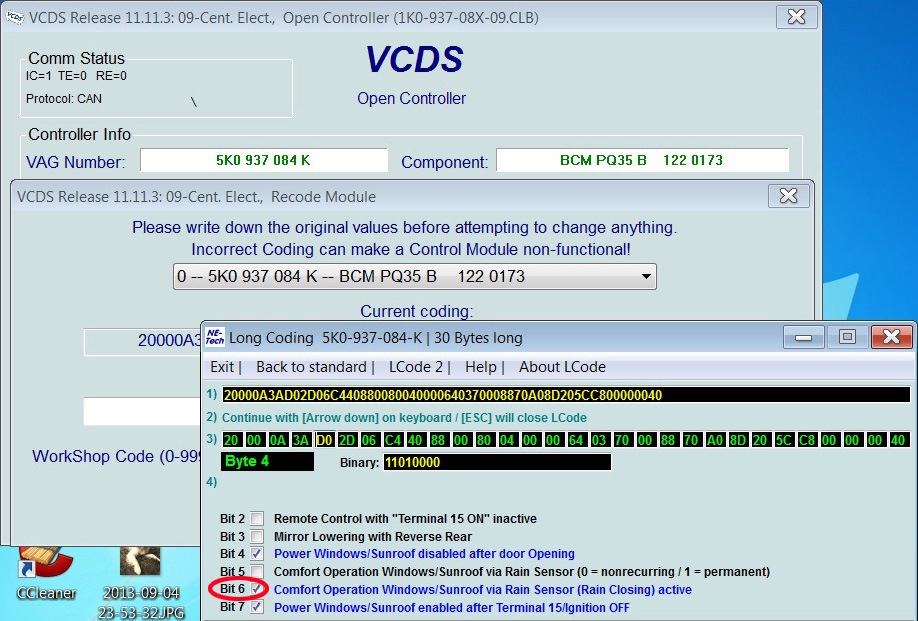Click Protocol: CAN in Comm Status
The width and height of the screenshot is (918, 621).
(64, 98)
